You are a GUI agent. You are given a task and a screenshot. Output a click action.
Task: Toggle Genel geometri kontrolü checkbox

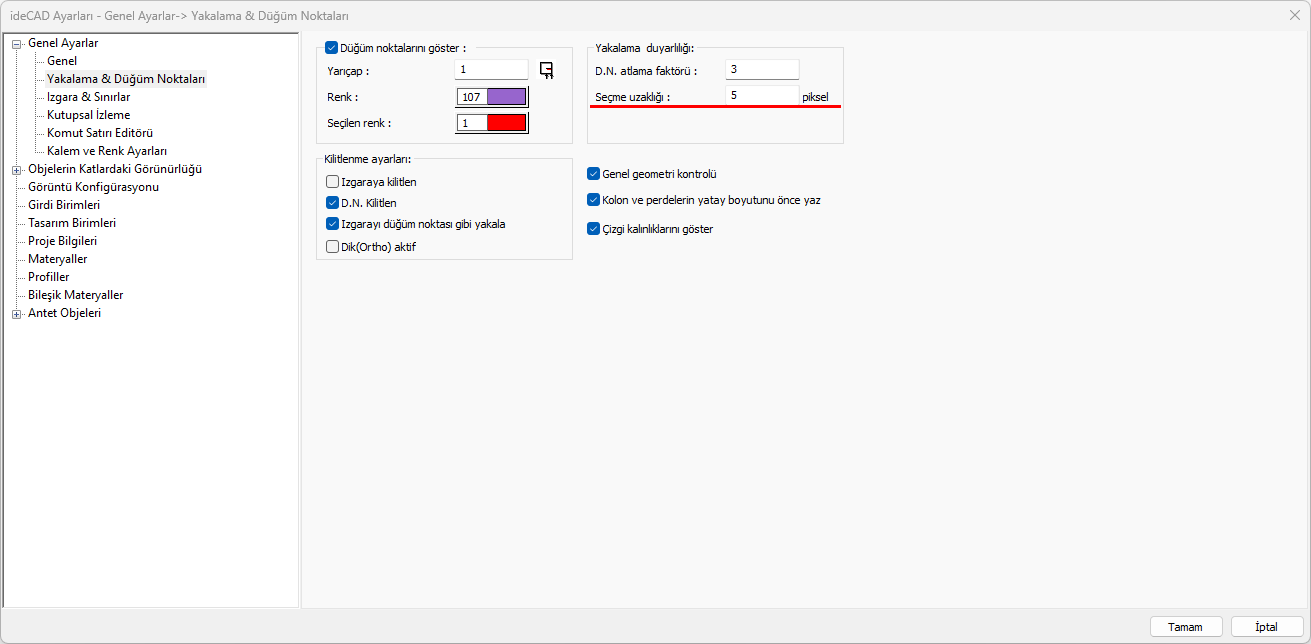click(x=594, y=174)
